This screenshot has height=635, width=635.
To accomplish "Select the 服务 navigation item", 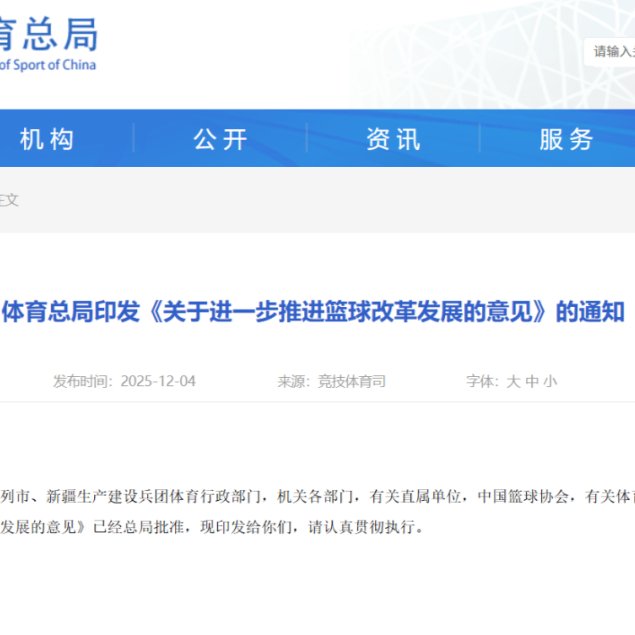I will click(566, 139).
